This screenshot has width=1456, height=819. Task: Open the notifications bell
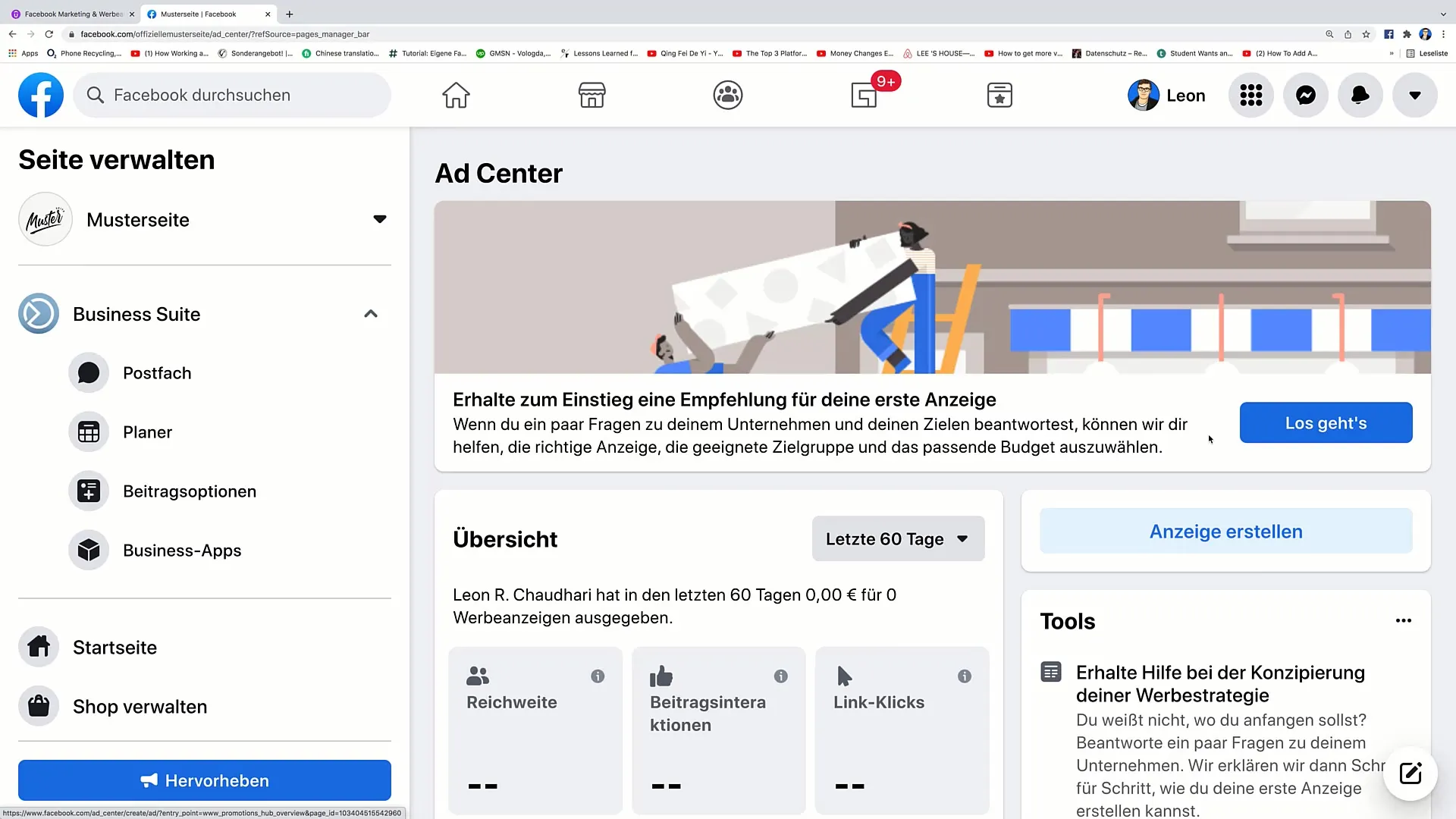1360,95
